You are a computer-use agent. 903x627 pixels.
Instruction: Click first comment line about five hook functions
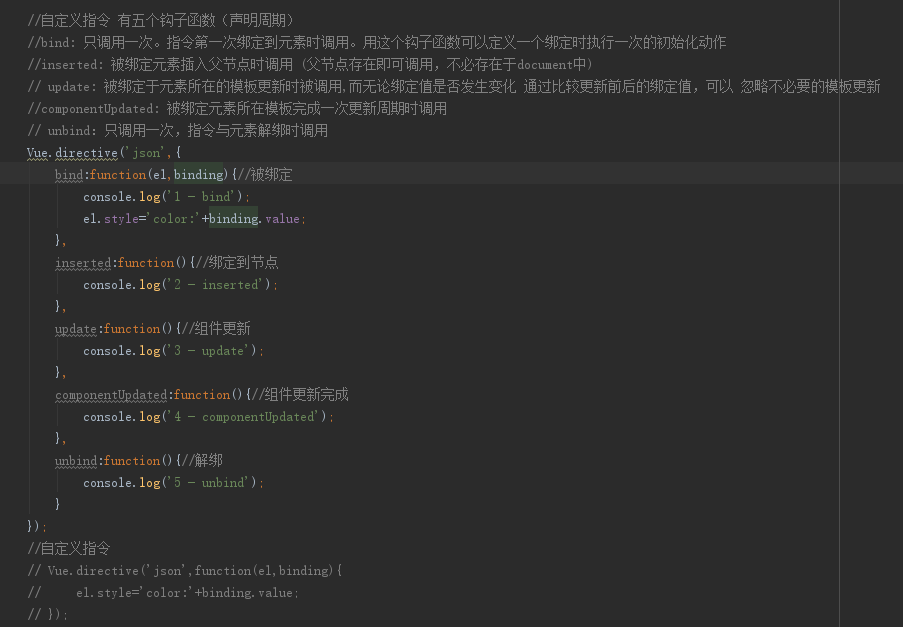161,21
